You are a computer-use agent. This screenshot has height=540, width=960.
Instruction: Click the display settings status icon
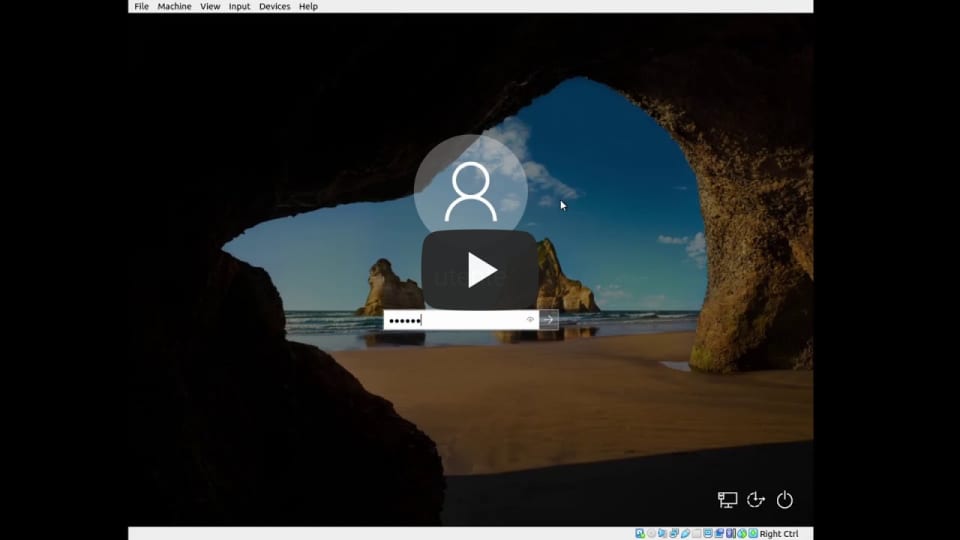tap(707, 533)
